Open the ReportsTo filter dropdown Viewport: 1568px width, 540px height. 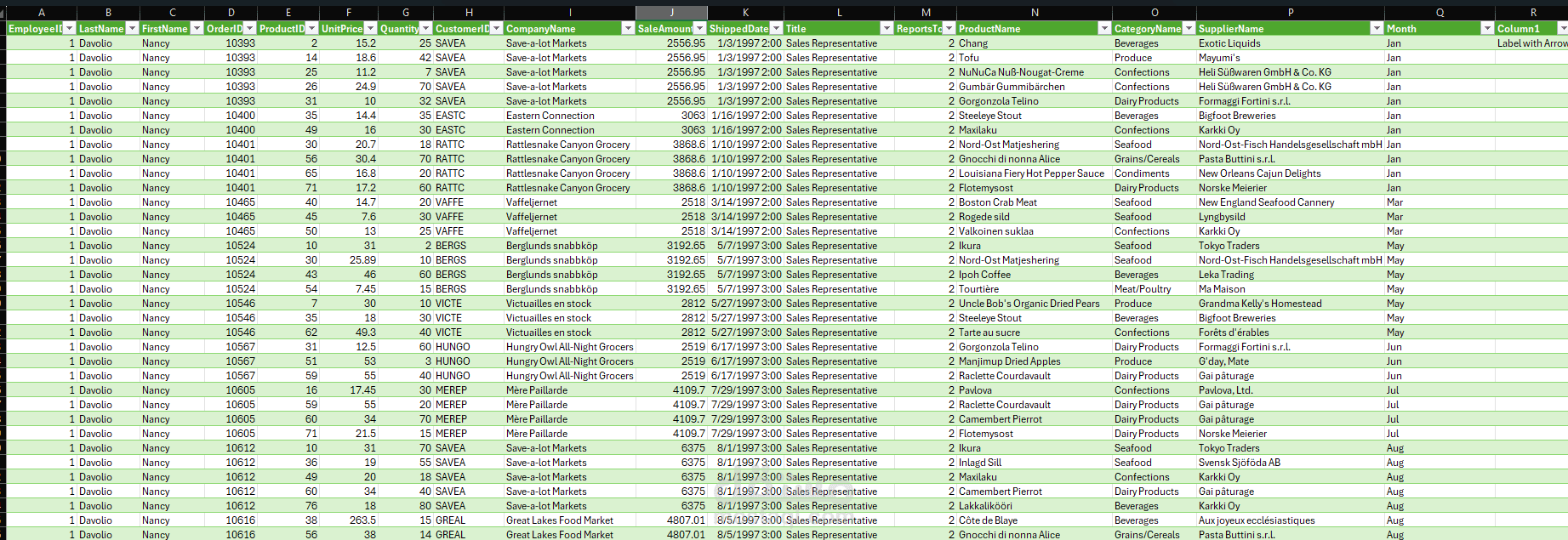pos(949,28)
